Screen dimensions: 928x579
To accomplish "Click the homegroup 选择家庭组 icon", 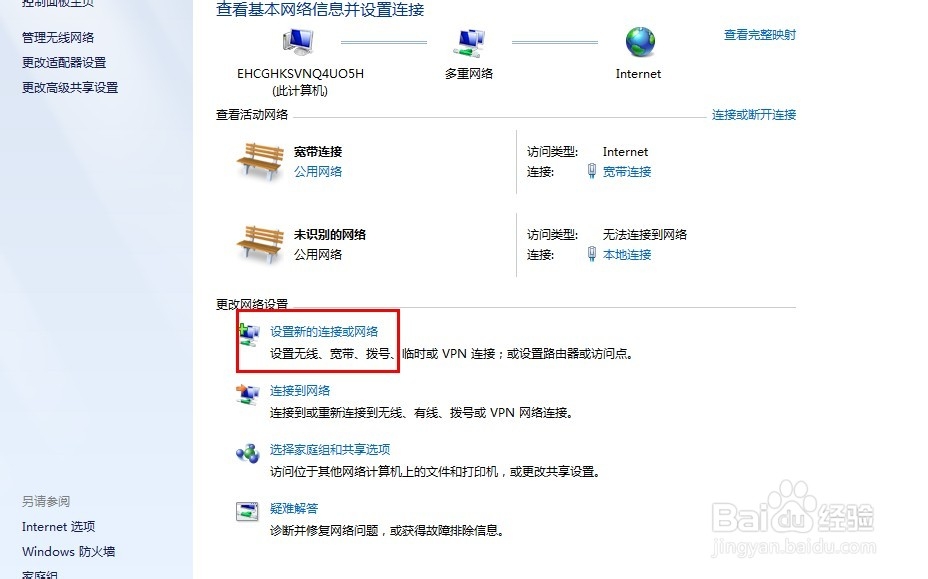I will tap(247, 453).
